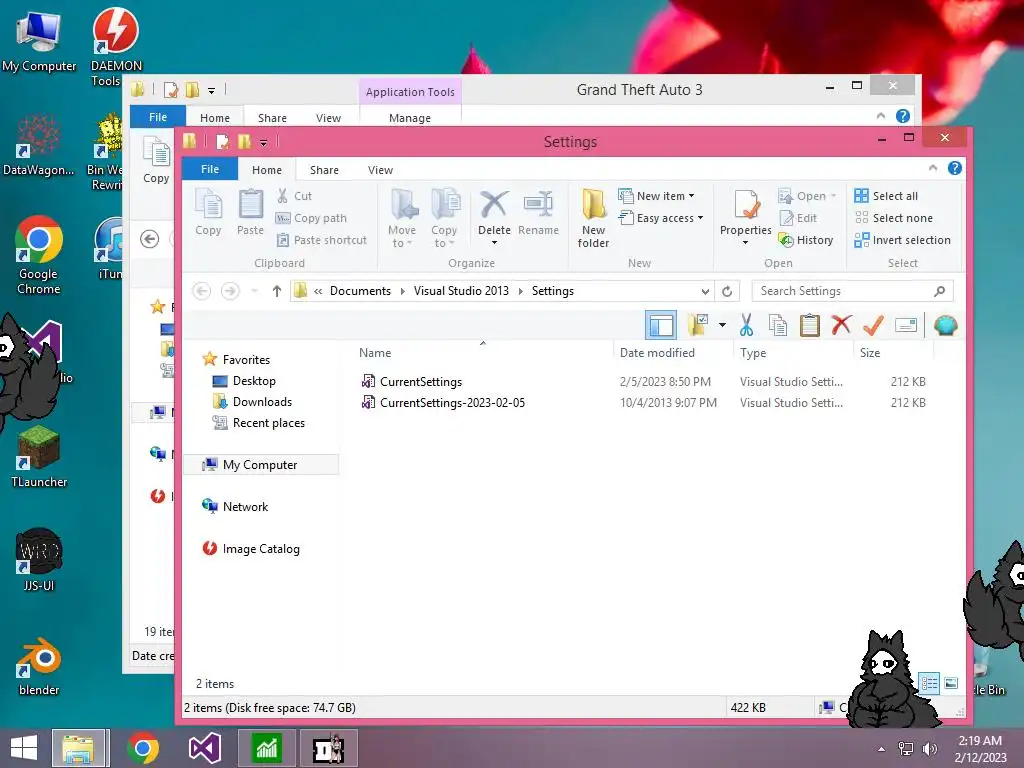1024x768 pixels.
Task: Open the folder options toolbar dropdown arrow
Action: pos(722,325)
